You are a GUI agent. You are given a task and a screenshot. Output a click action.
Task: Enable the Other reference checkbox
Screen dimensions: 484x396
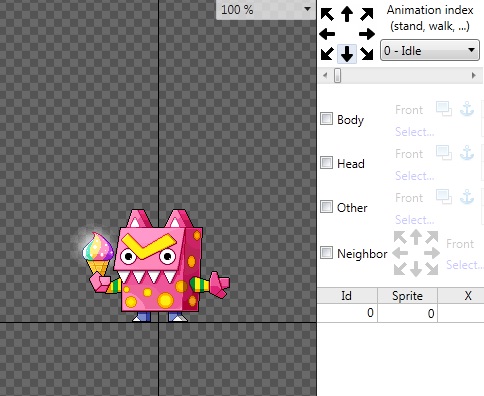(x=326, y=207)
